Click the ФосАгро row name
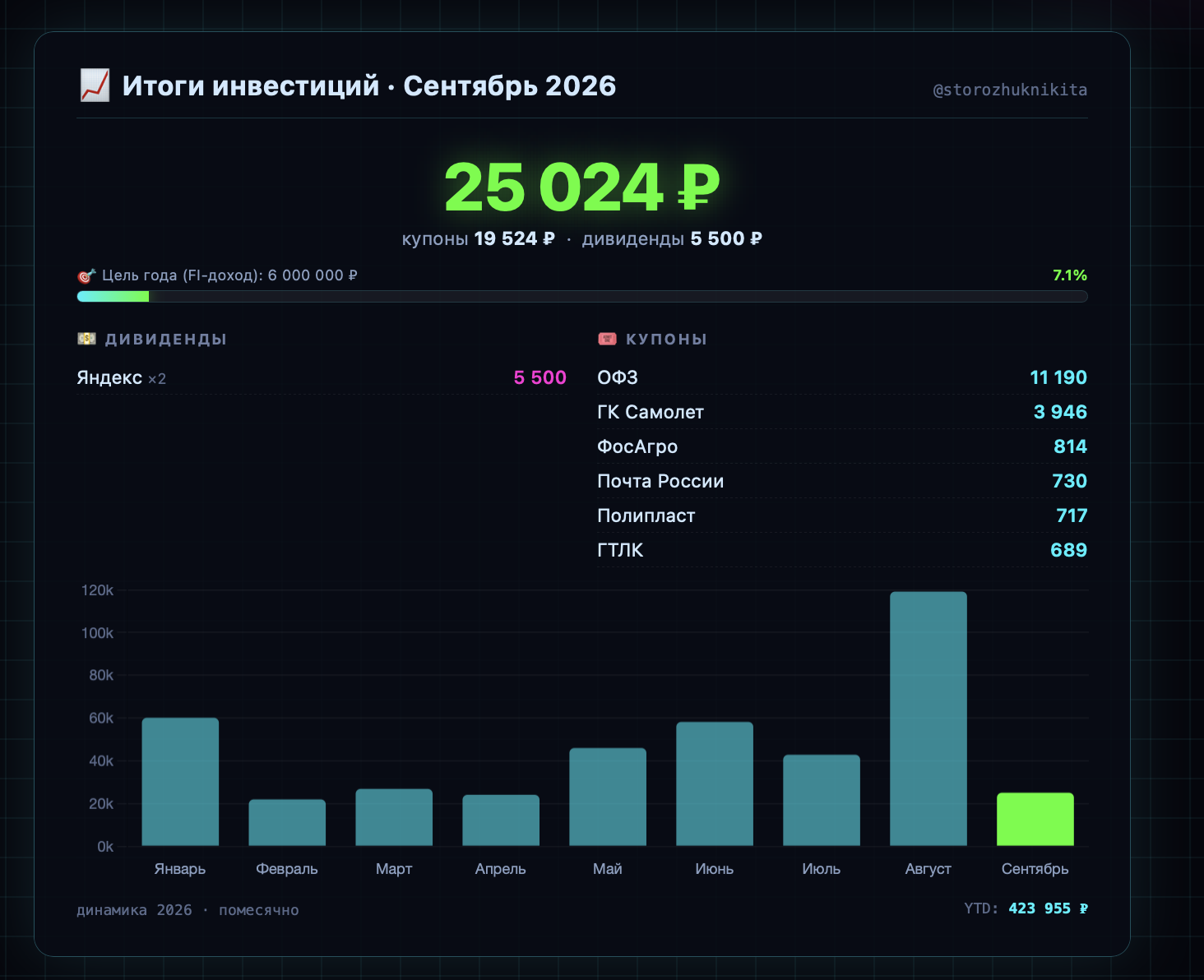Viewport: 1204px width, 980px height. 637,446
